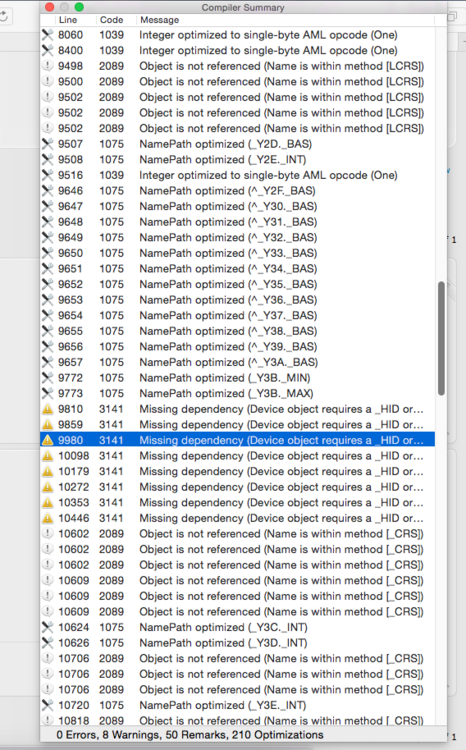Click the optimization icon on line 9772 row
Image resolution: width=466 pixels, height=750 pixels.
47,378
